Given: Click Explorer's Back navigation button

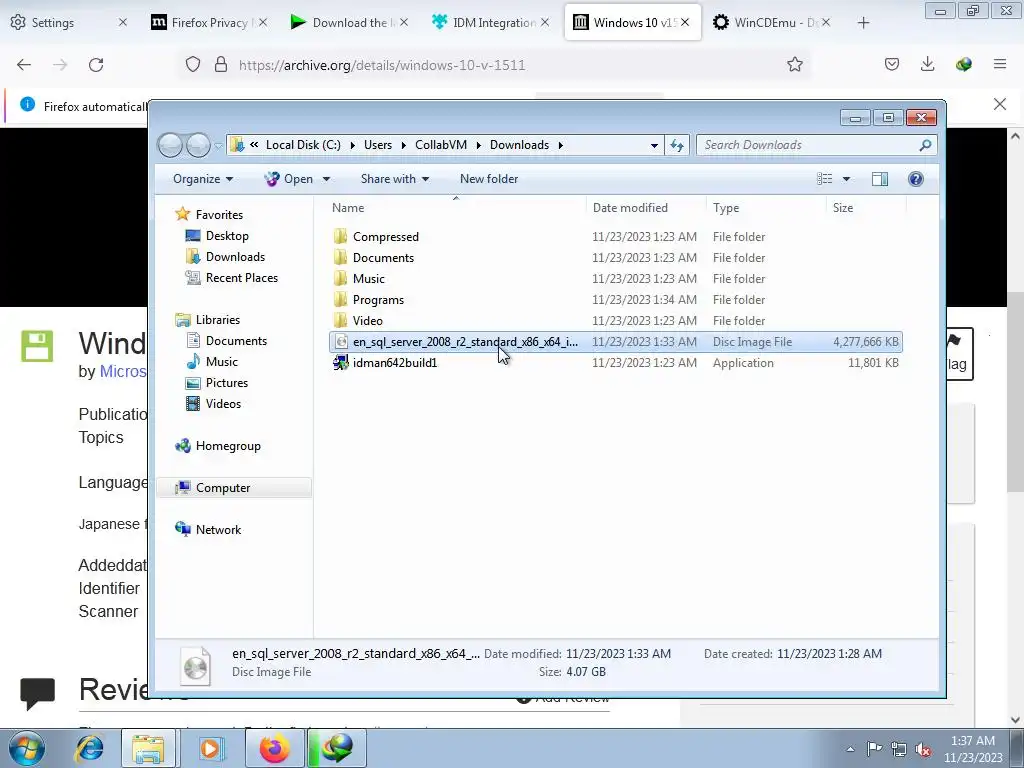Looking at the screenshot, I should pos(170,145).
